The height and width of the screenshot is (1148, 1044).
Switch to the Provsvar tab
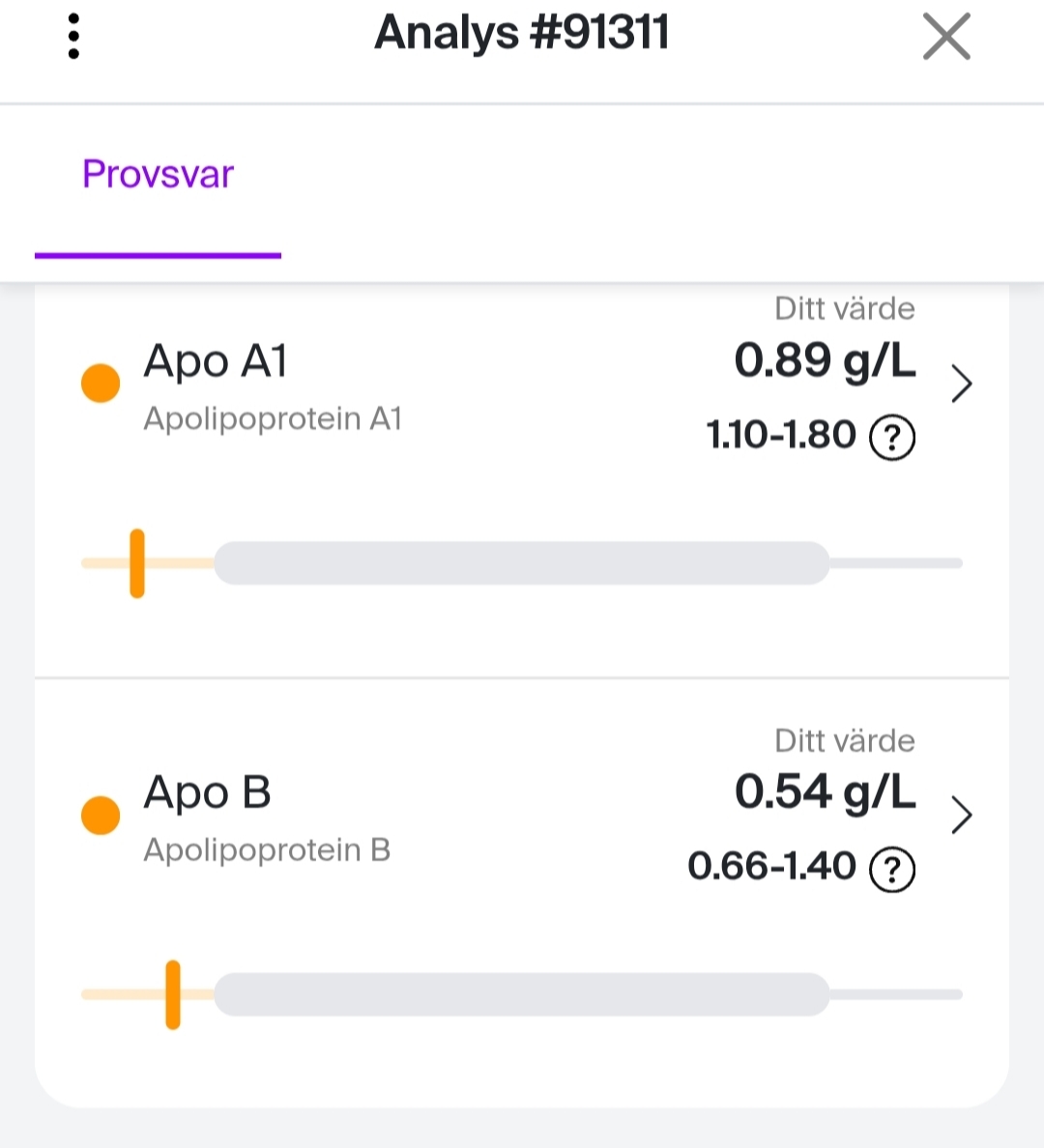pyautogui.click(x=158, y=175)
